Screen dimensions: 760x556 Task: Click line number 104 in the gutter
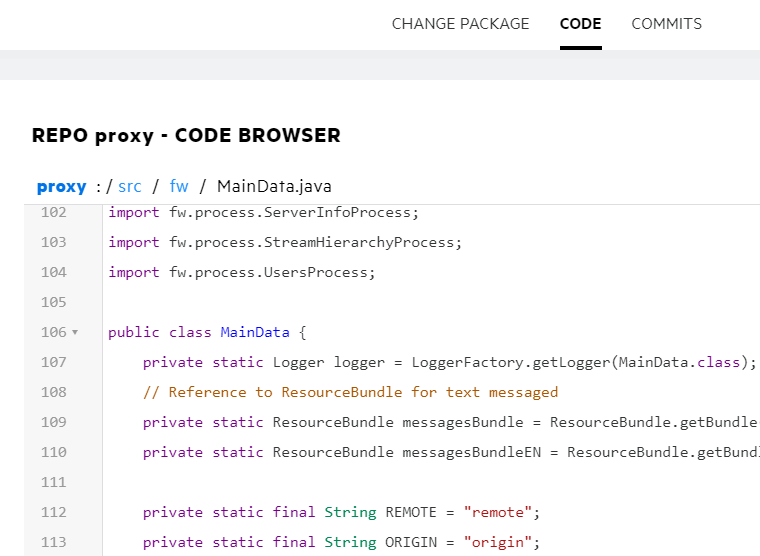point(53,272)
